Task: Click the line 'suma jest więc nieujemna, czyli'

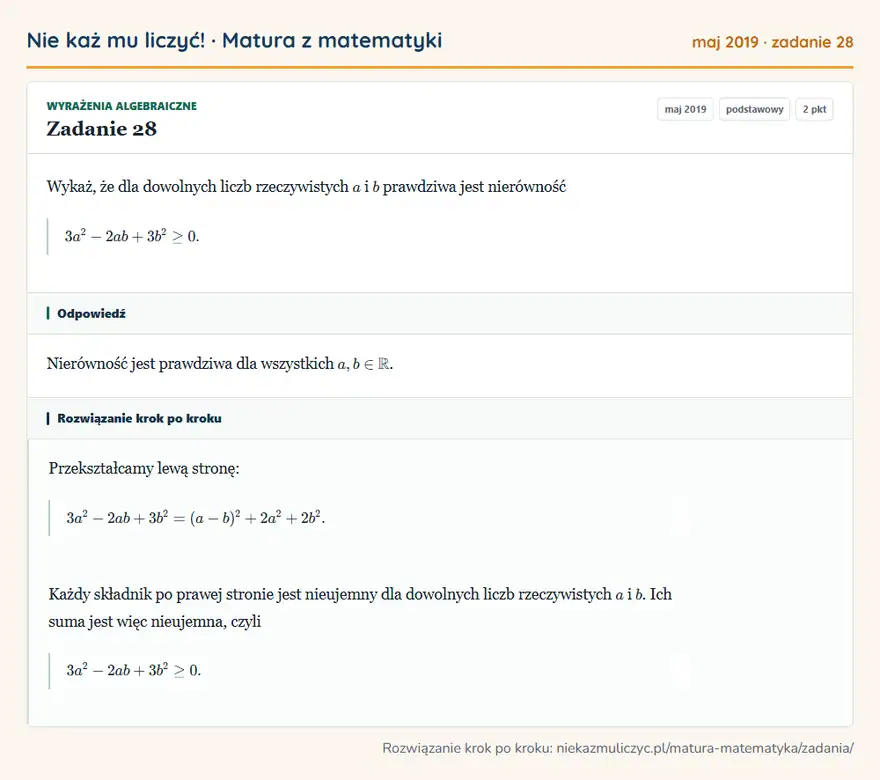Action: [155, 622]
